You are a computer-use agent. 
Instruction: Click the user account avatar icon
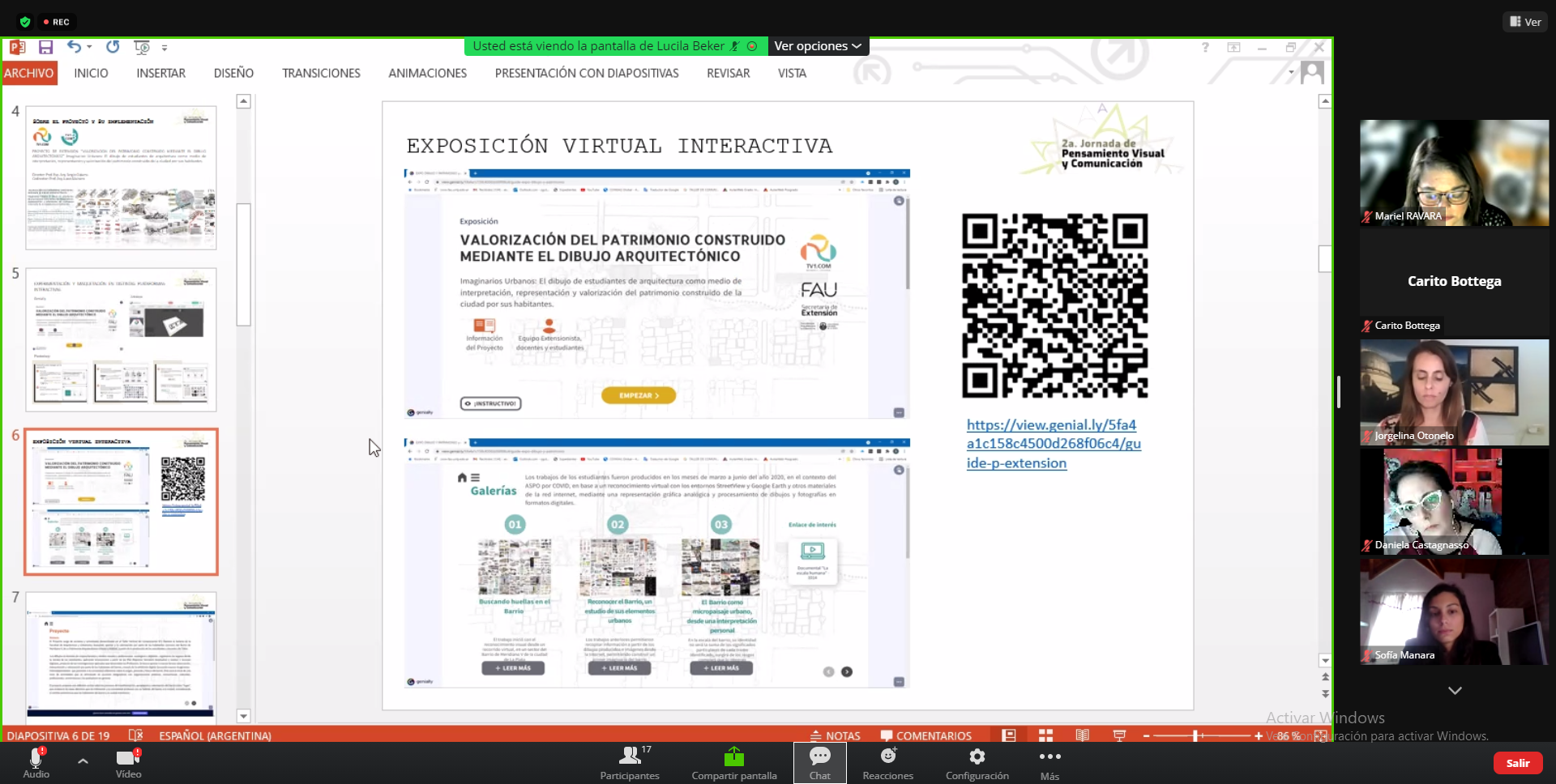1312,73
